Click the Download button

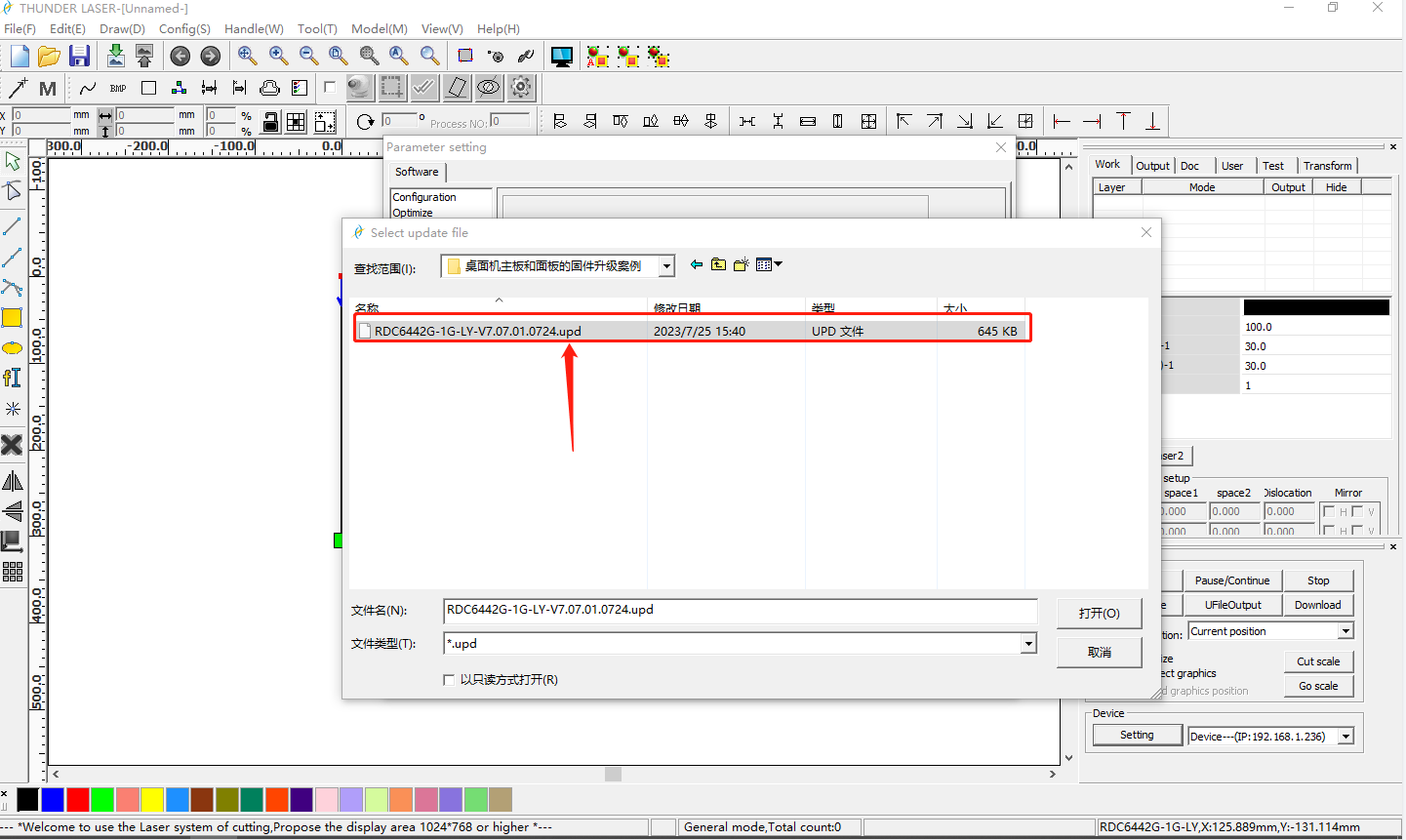[x=1318, y=605]
